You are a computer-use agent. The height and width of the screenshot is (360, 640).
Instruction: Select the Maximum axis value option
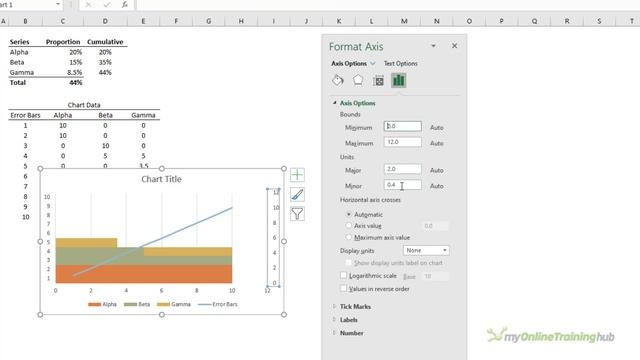click(349, 237)
